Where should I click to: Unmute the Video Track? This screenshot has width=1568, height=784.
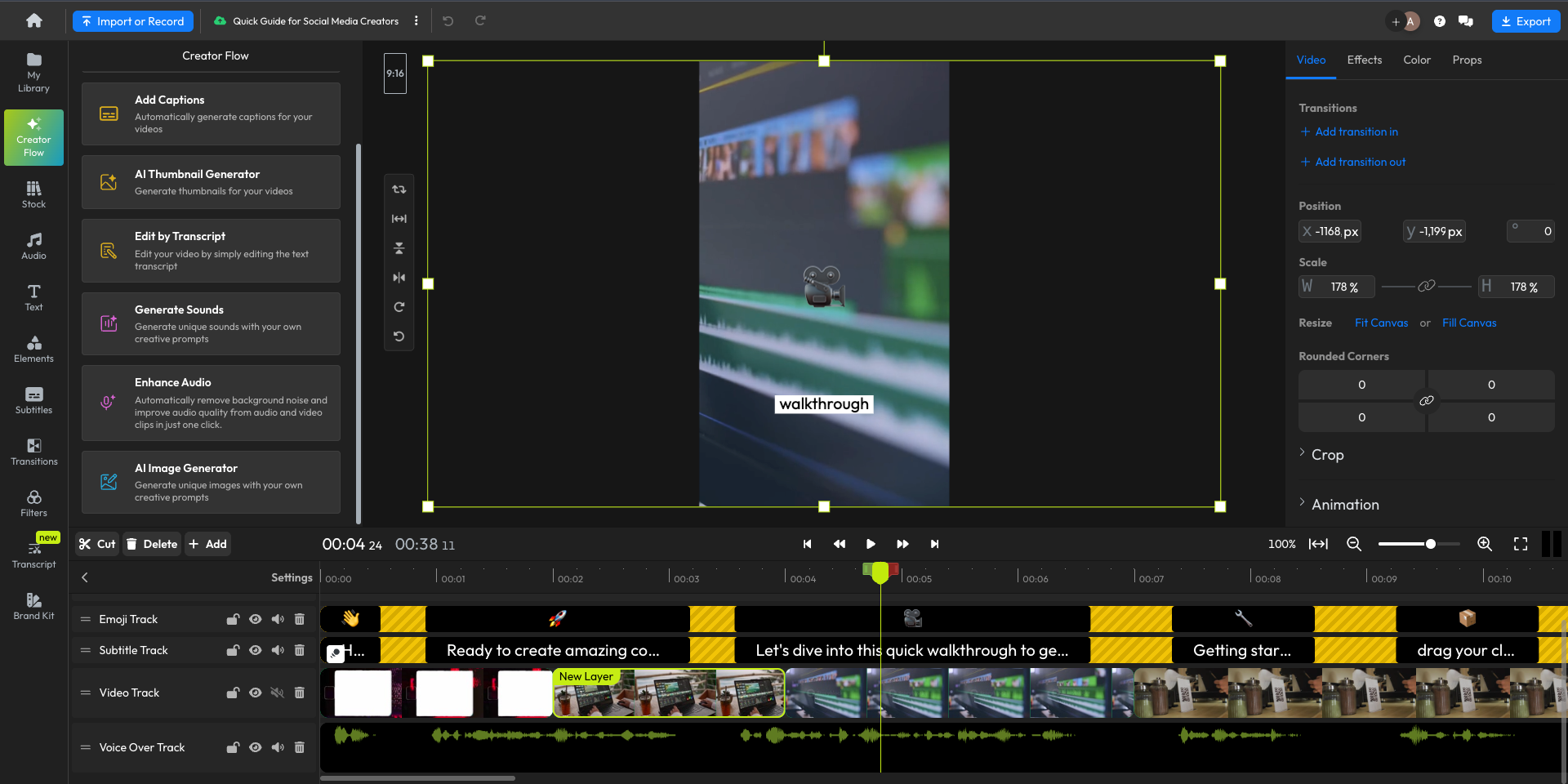pyautogui.click(x=278, y=692)
